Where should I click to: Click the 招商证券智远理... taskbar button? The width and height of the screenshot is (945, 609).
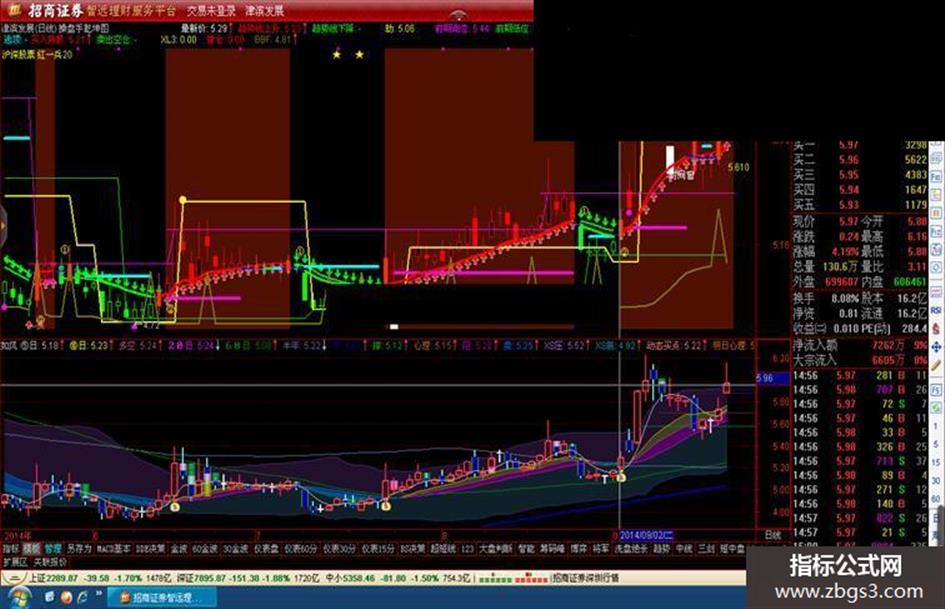162,597
